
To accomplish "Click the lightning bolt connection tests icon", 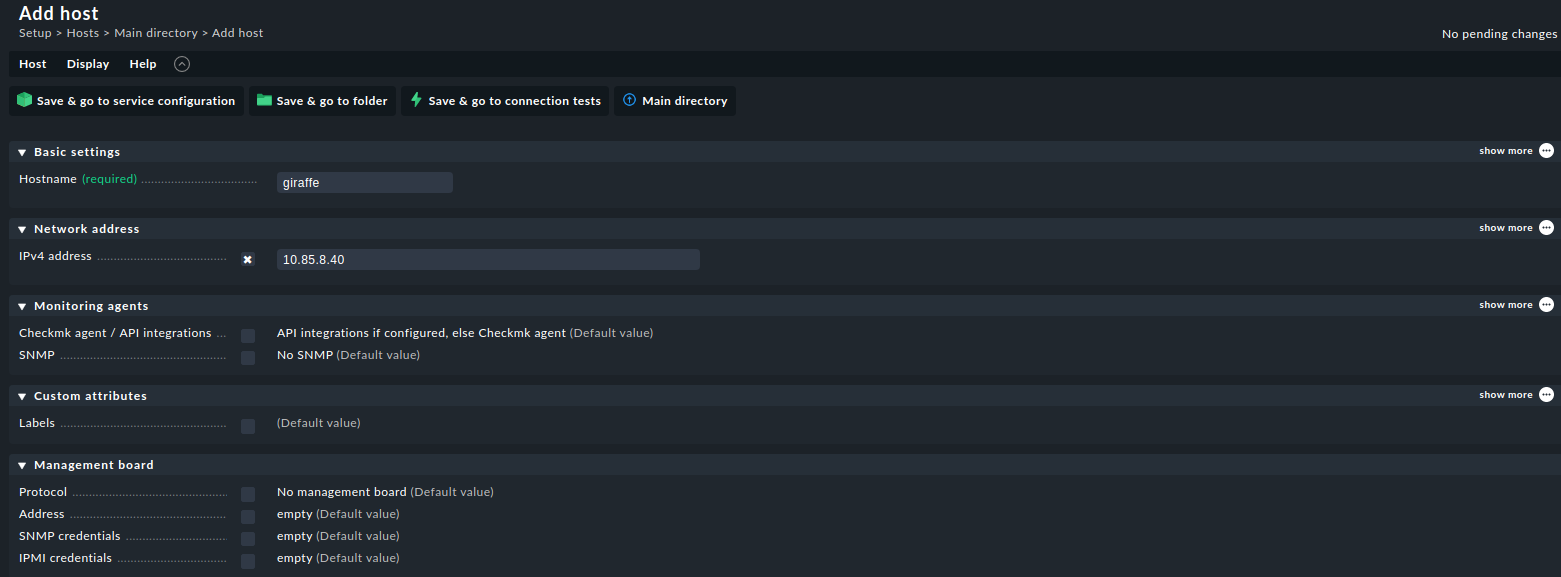I will click(x=416, y=100).
